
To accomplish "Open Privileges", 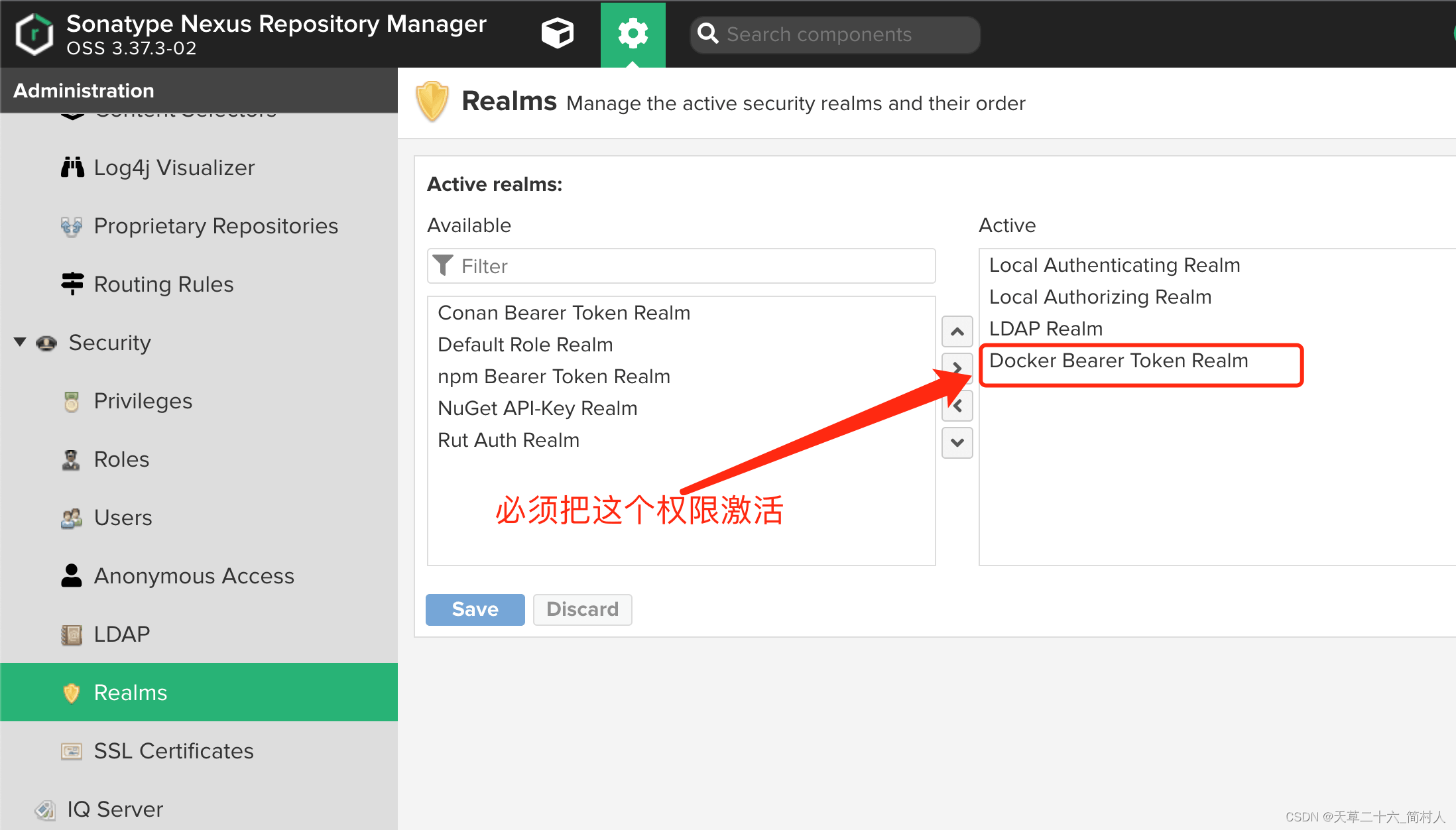I will 143,401.
